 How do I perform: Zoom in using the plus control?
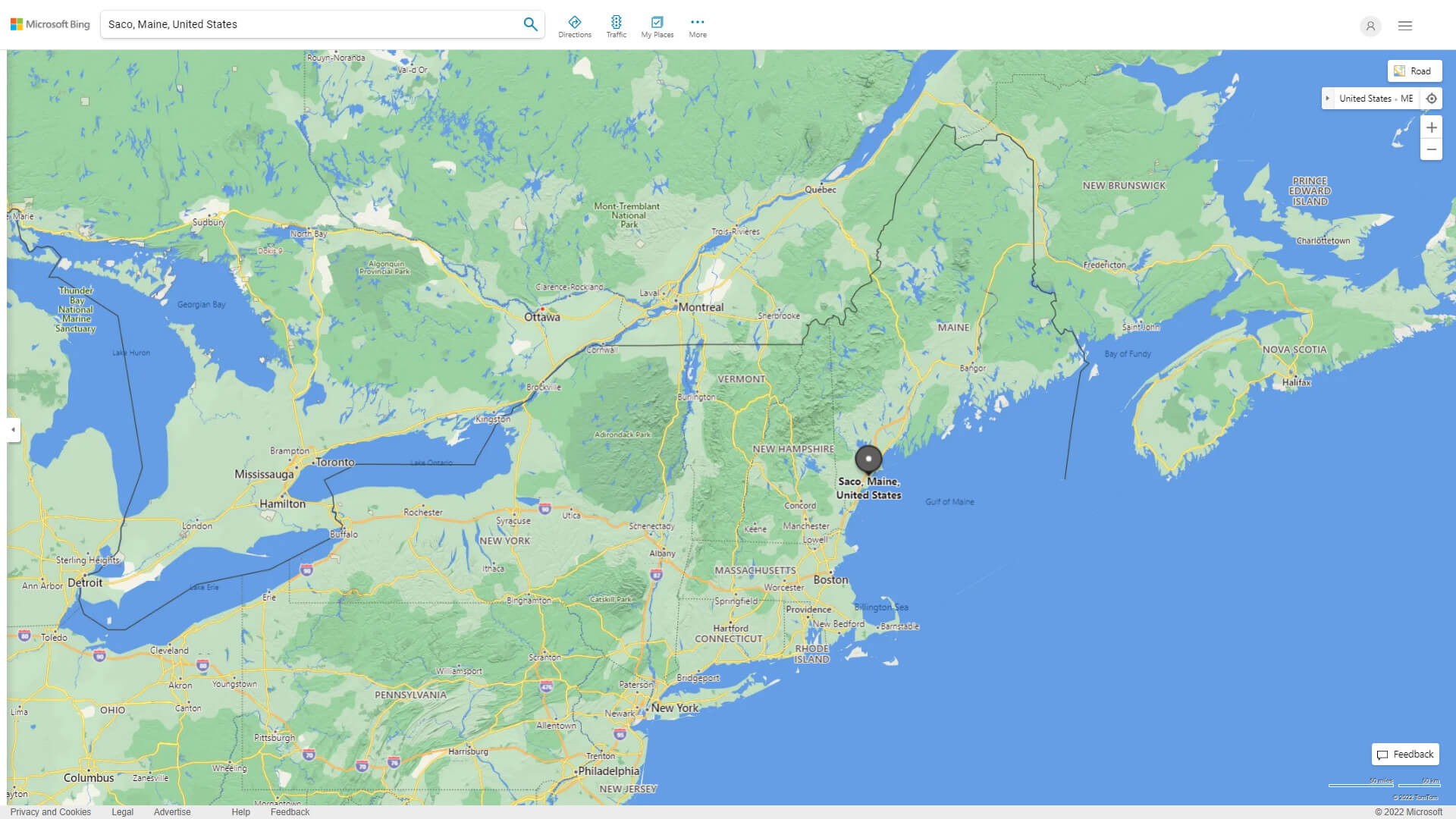[x=1432, y=127]
